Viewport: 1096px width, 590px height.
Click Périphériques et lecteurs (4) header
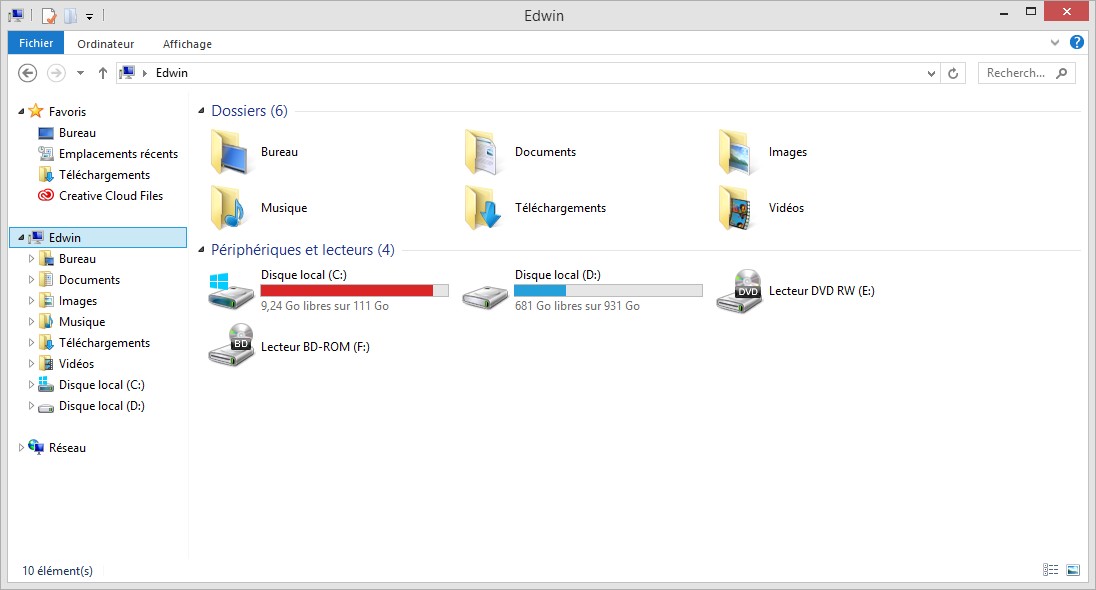click(x=303, y=250)
